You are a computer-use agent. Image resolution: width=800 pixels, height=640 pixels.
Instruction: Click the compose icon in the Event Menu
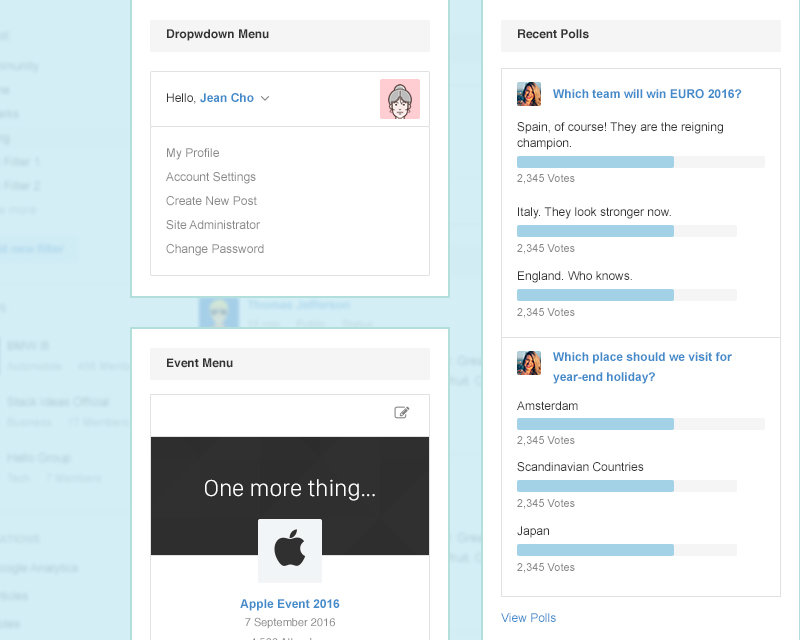403,412
